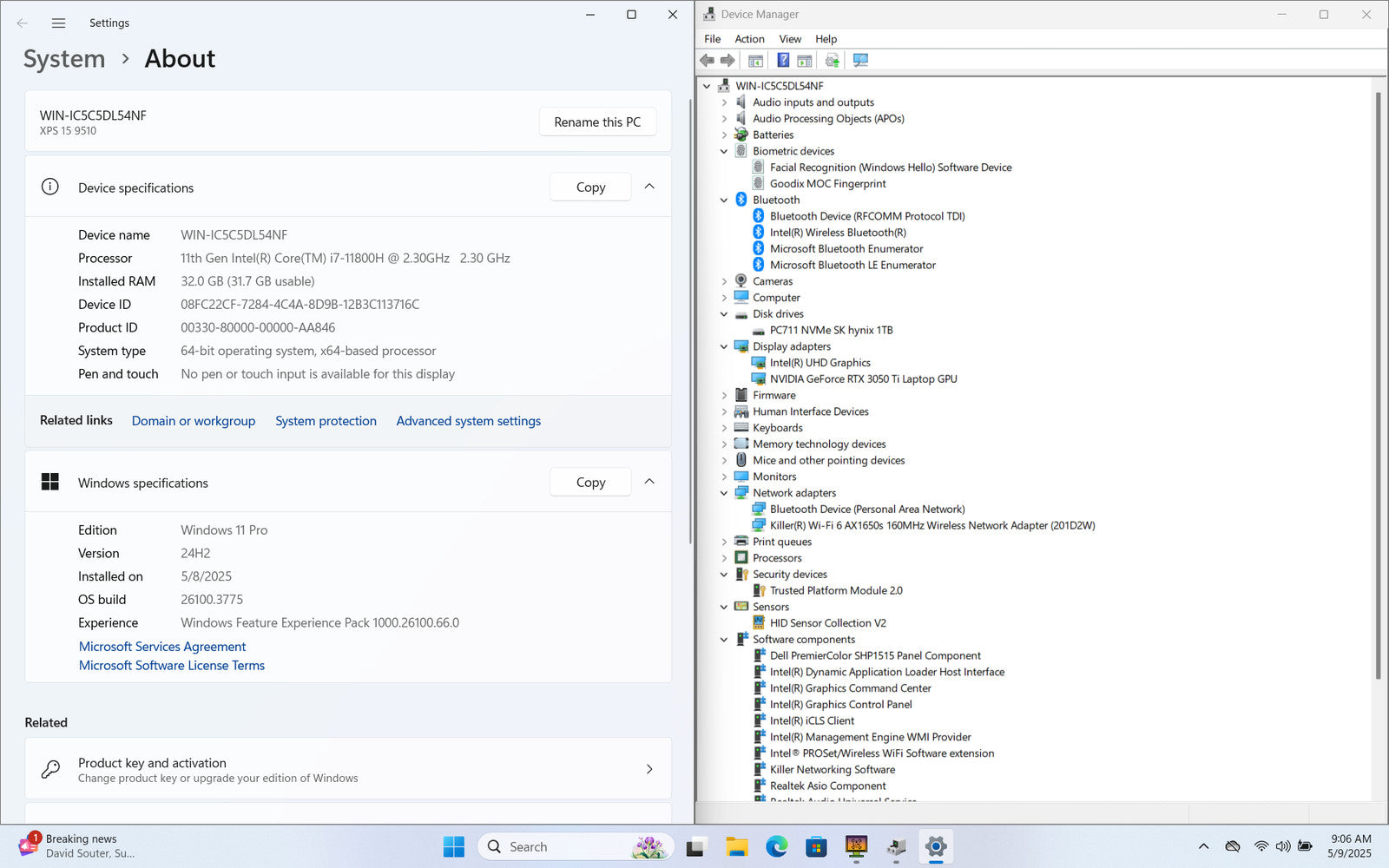Collapse Display adapters node
Screen dimensions: 1389x868
pyautogui.click(x=724, y=347)
